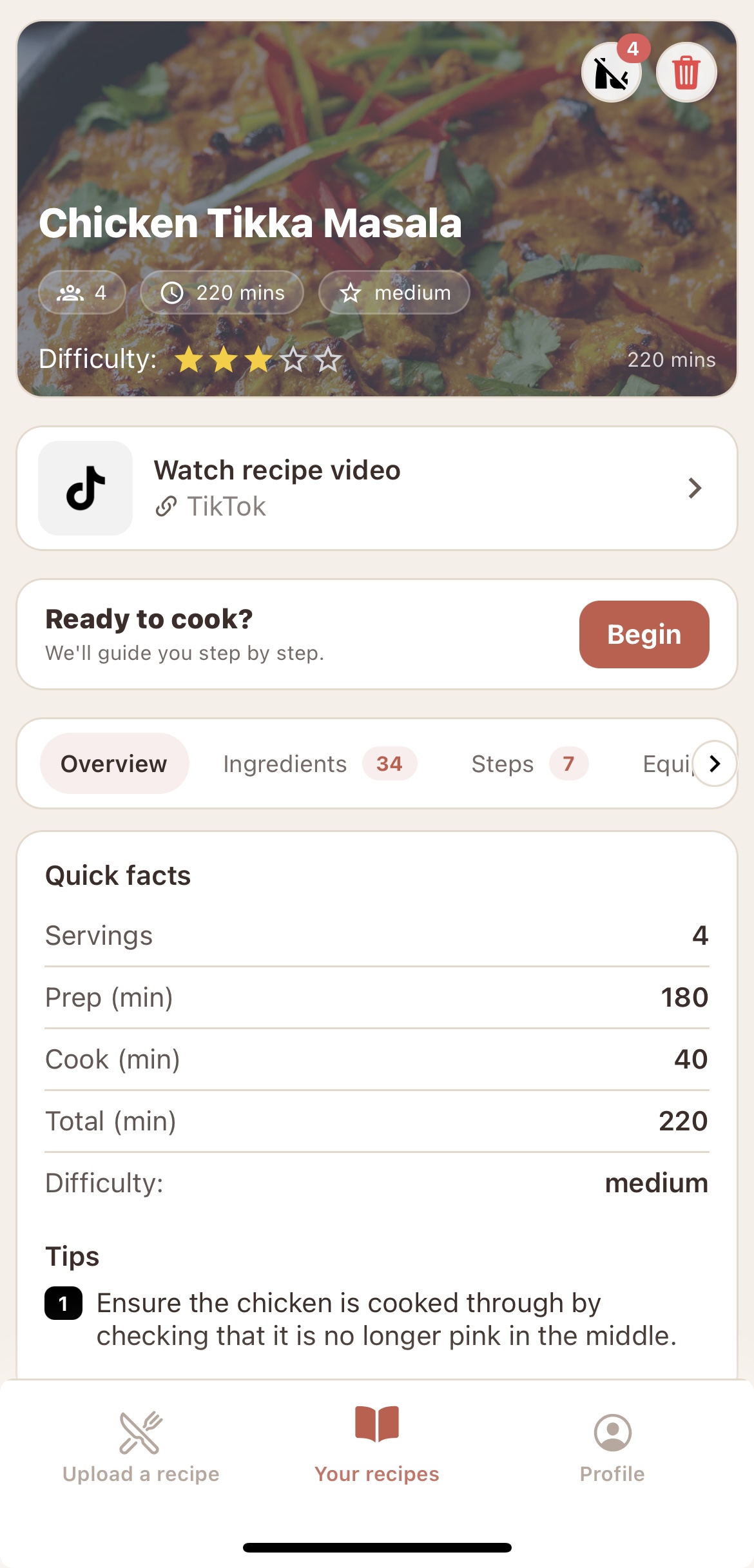
Task: Delete the recipe using the trash icon
Action: tap(685, 73)
